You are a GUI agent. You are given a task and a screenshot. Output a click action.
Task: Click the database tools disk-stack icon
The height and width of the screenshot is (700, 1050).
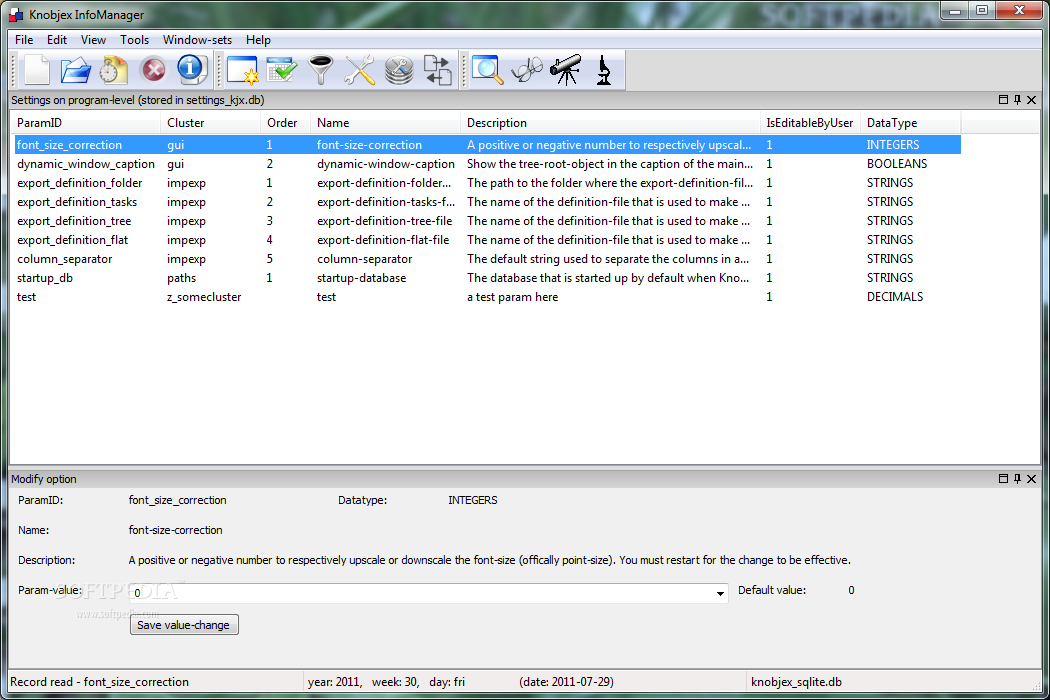[x=399, y=70]
